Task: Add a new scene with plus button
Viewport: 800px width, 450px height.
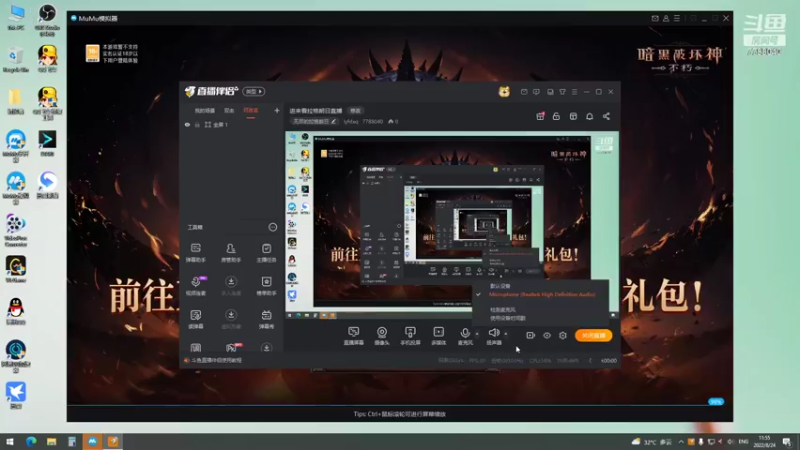Action: click(277, 110)
